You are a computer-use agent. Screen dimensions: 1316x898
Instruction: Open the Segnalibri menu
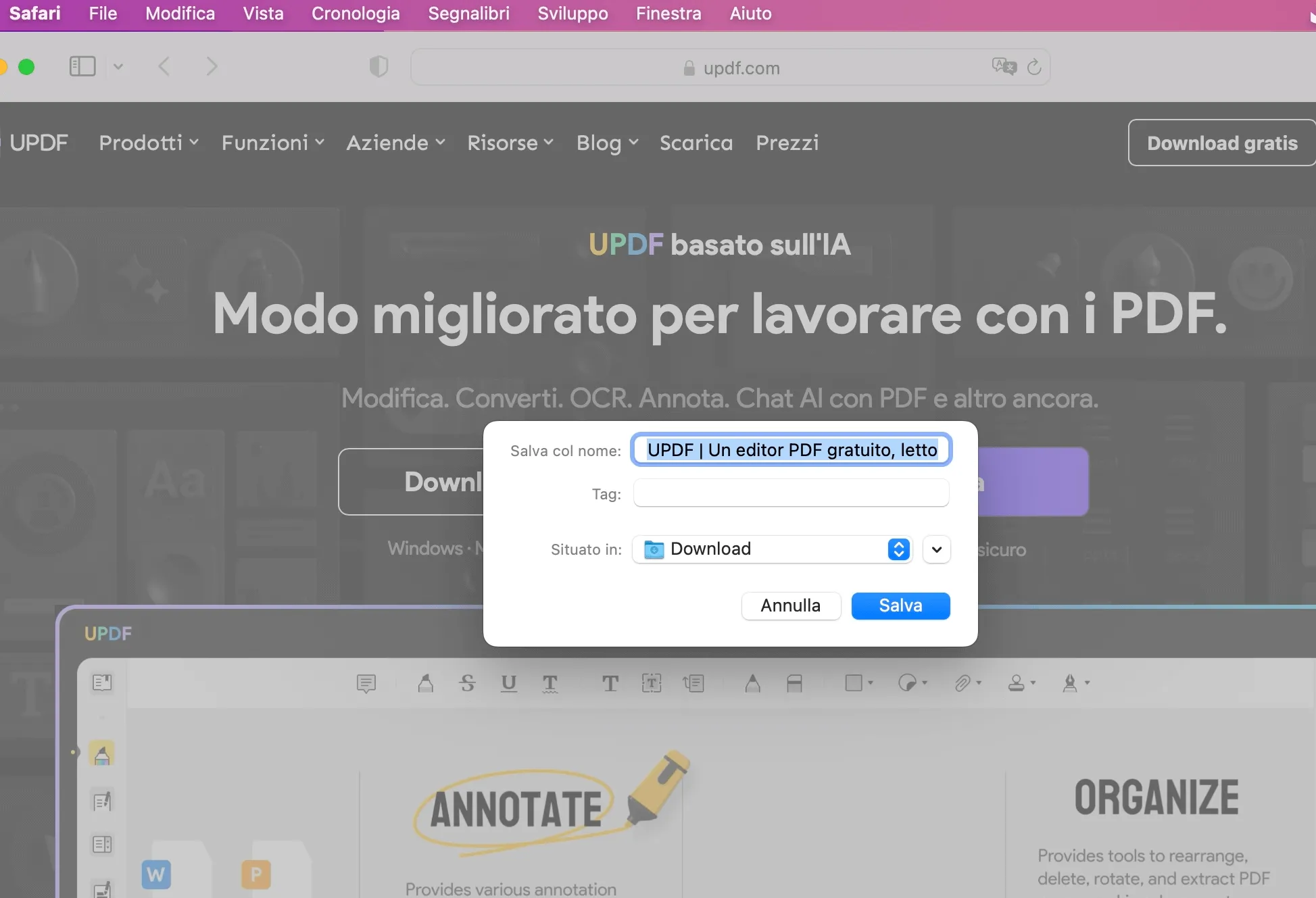tap(468, 14)
